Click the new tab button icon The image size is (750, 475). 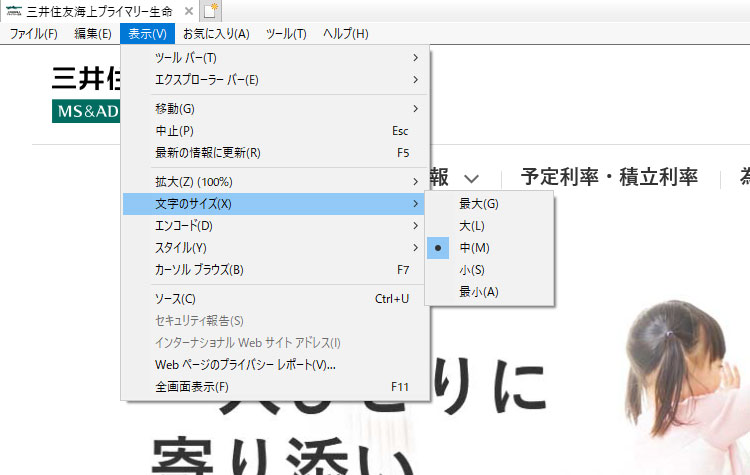211,11
